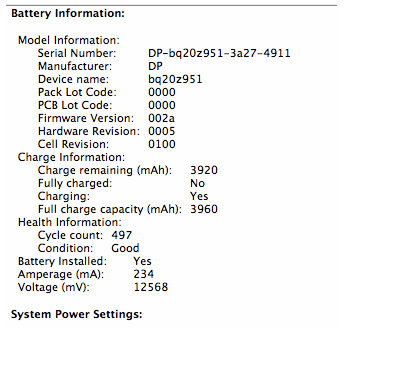Select the cycle count value 497

[x=122, y=235]
